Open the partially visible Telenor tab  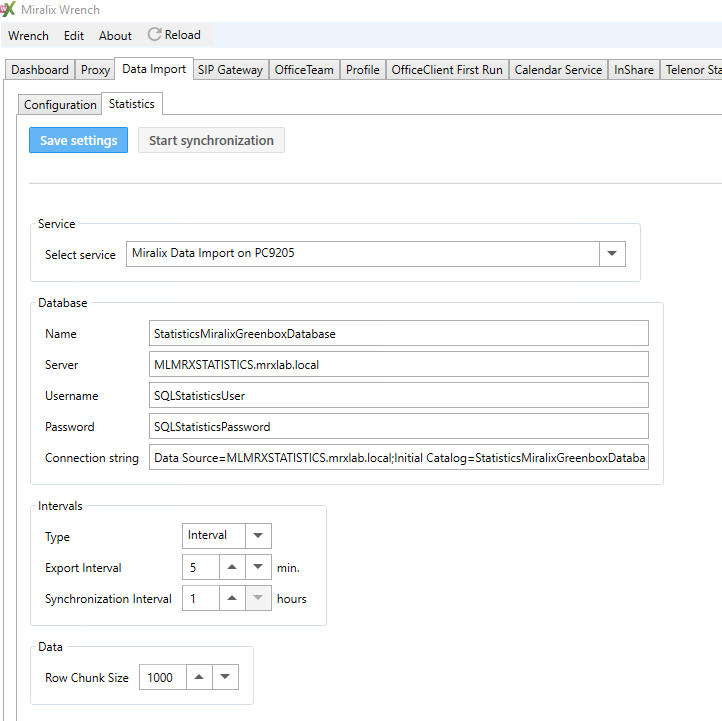692,70
